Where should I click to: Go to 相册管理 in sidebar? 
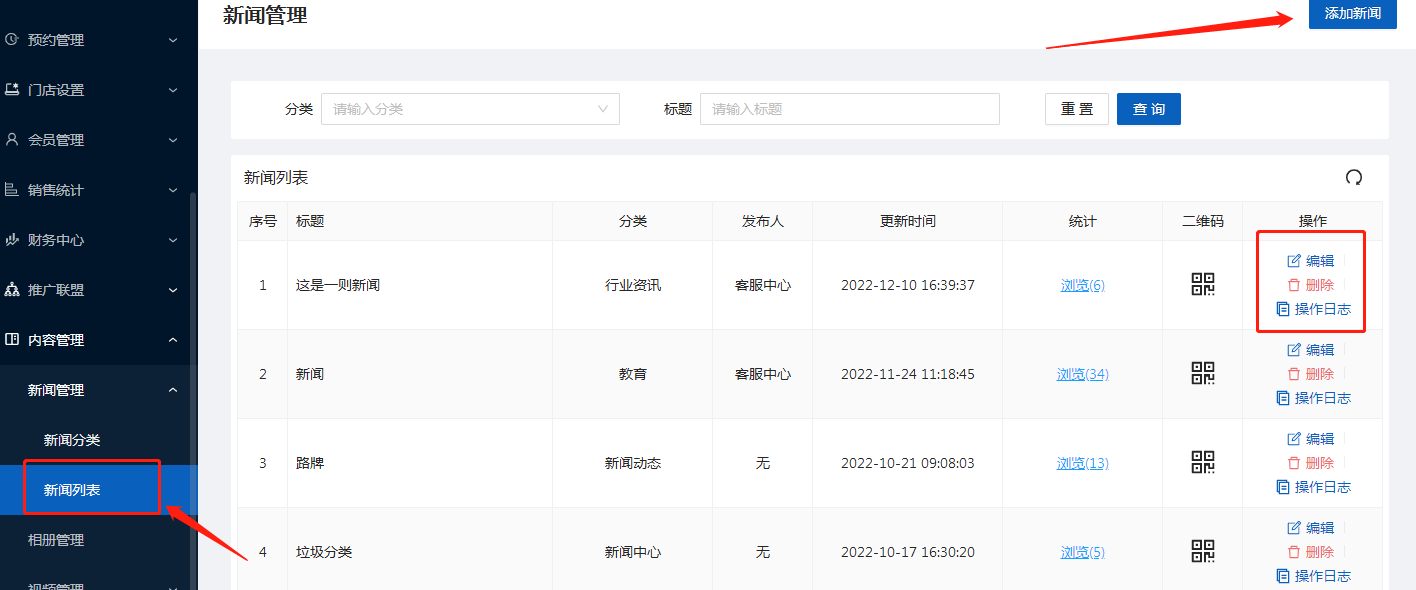[56, 540]
